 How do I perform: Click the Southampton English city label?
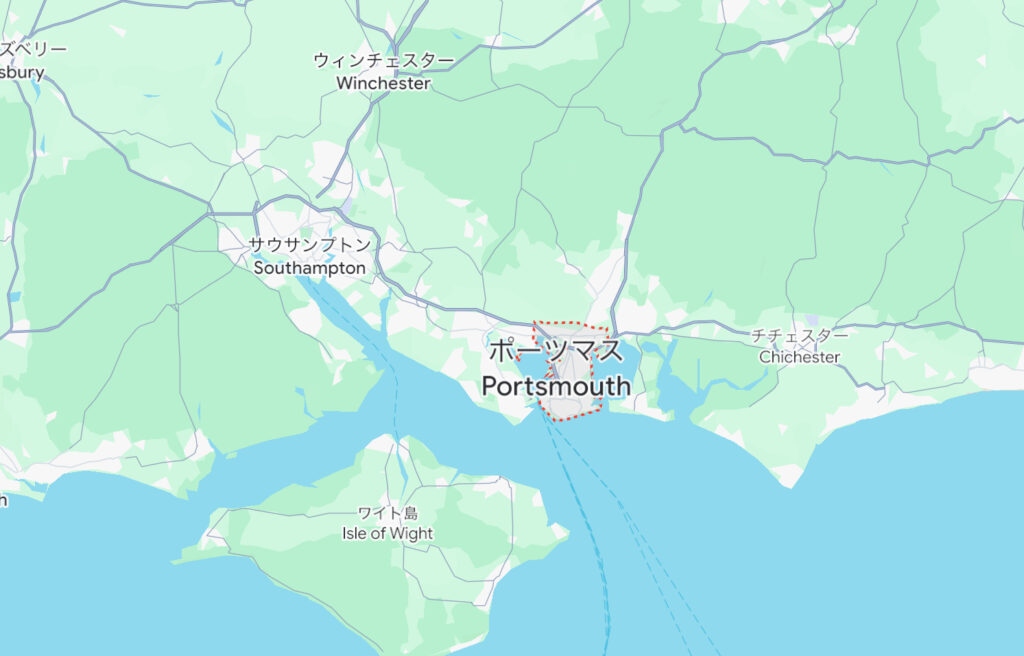[x=310, y=268]
